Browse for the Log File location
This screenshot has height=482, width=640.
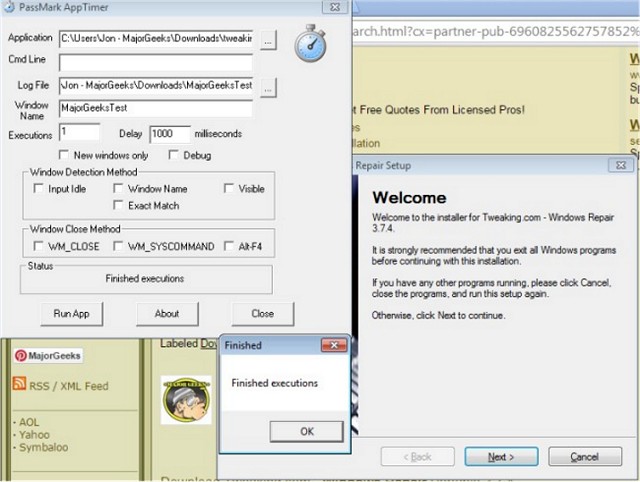268,88
